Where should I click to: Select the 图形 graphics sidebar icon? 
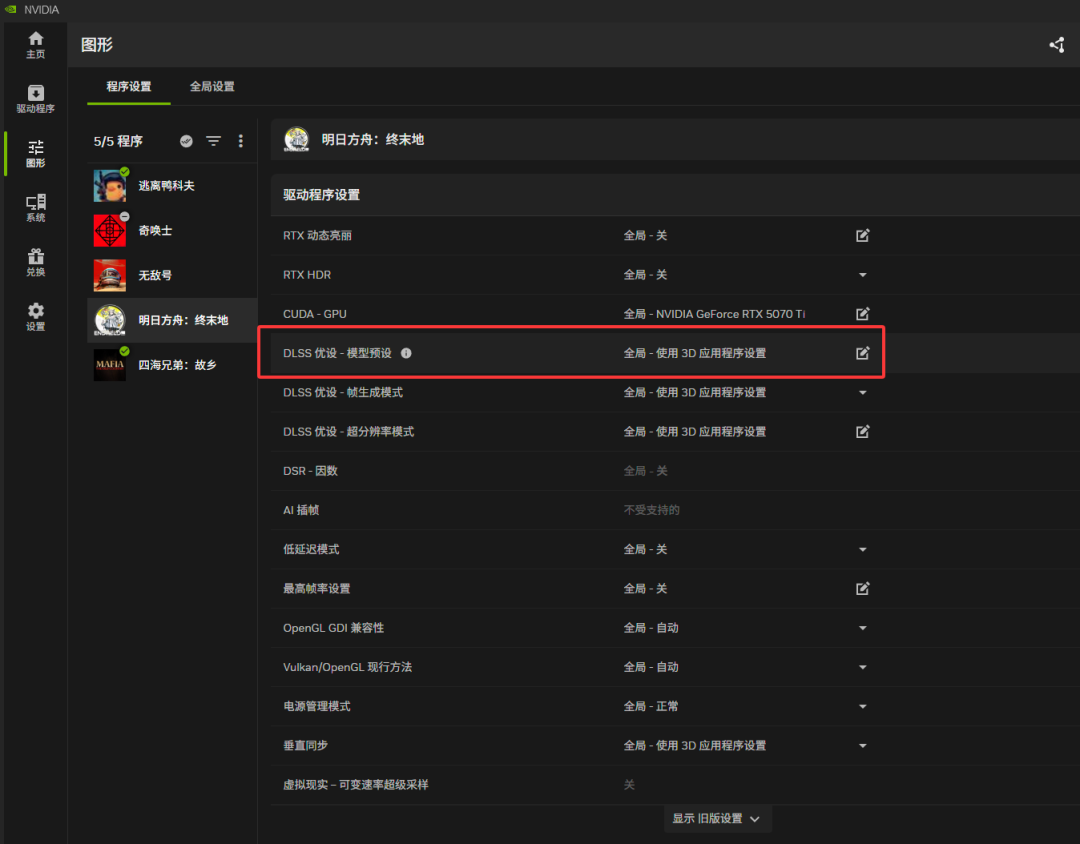[36, 153]
